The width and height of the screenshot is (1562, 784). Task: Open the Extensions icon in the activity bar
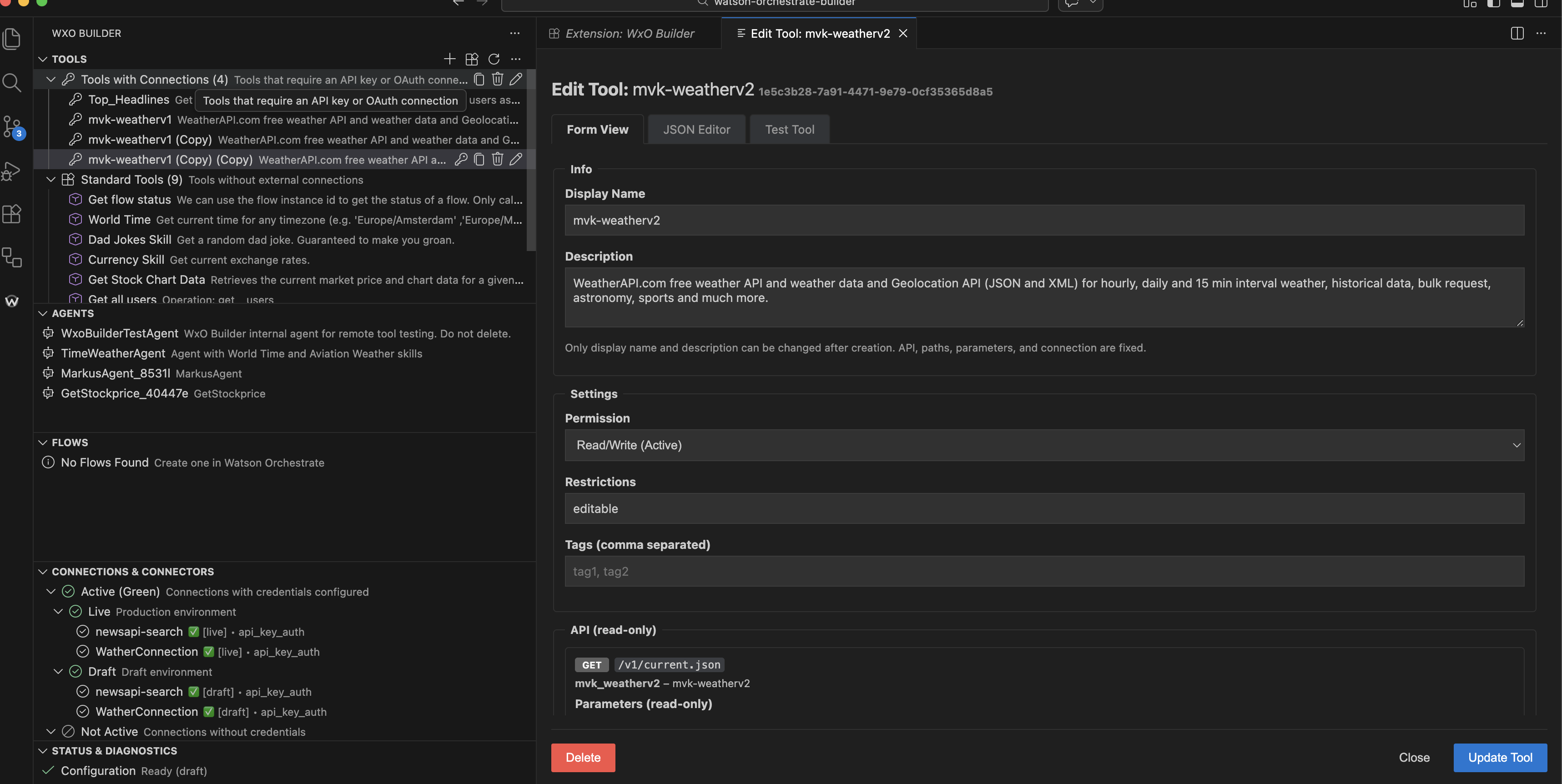12,213
